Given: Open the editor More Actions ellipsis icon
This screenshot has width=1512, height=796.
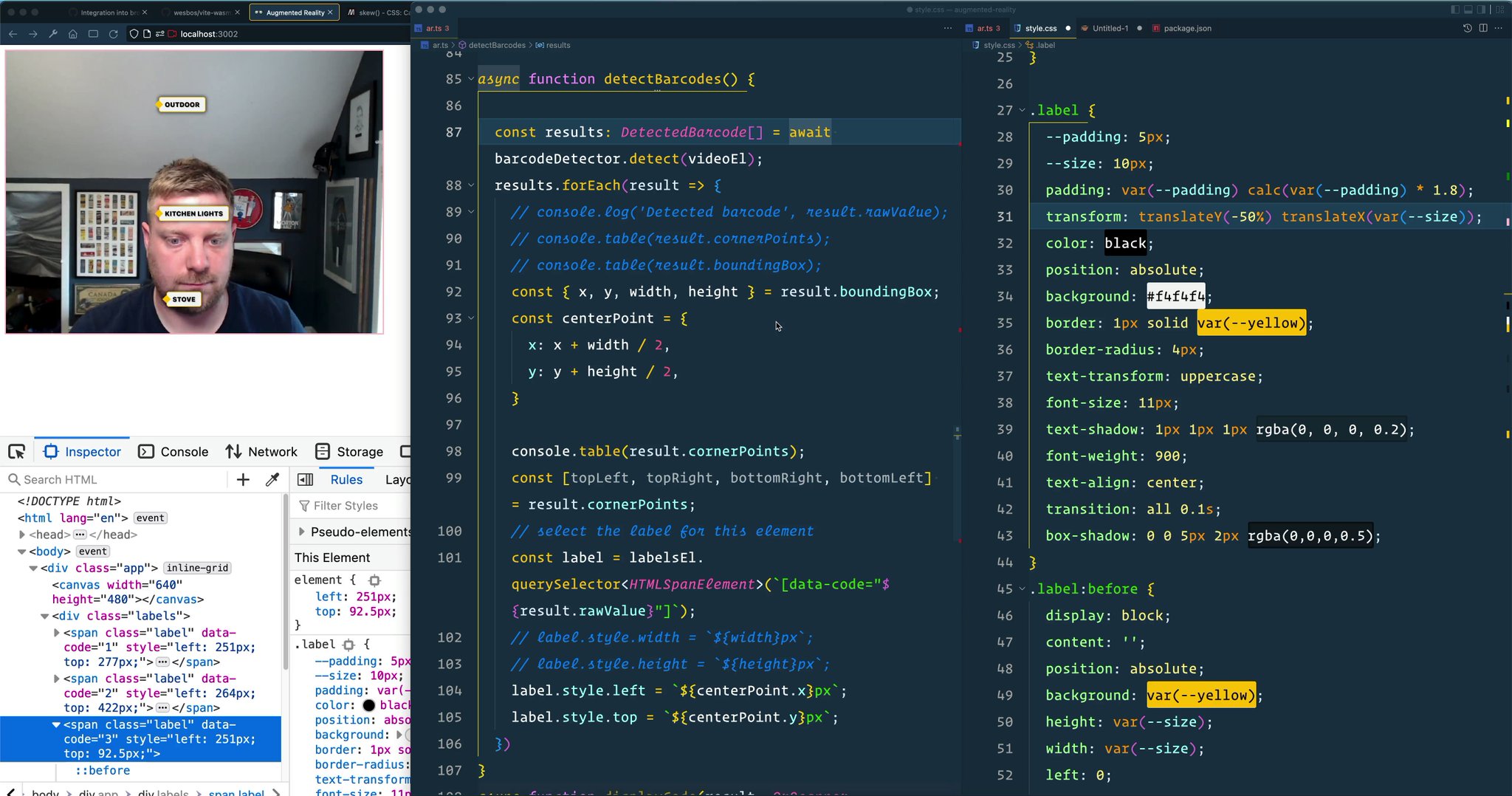Looking at the screenshot, I should tap(1499, 28).
